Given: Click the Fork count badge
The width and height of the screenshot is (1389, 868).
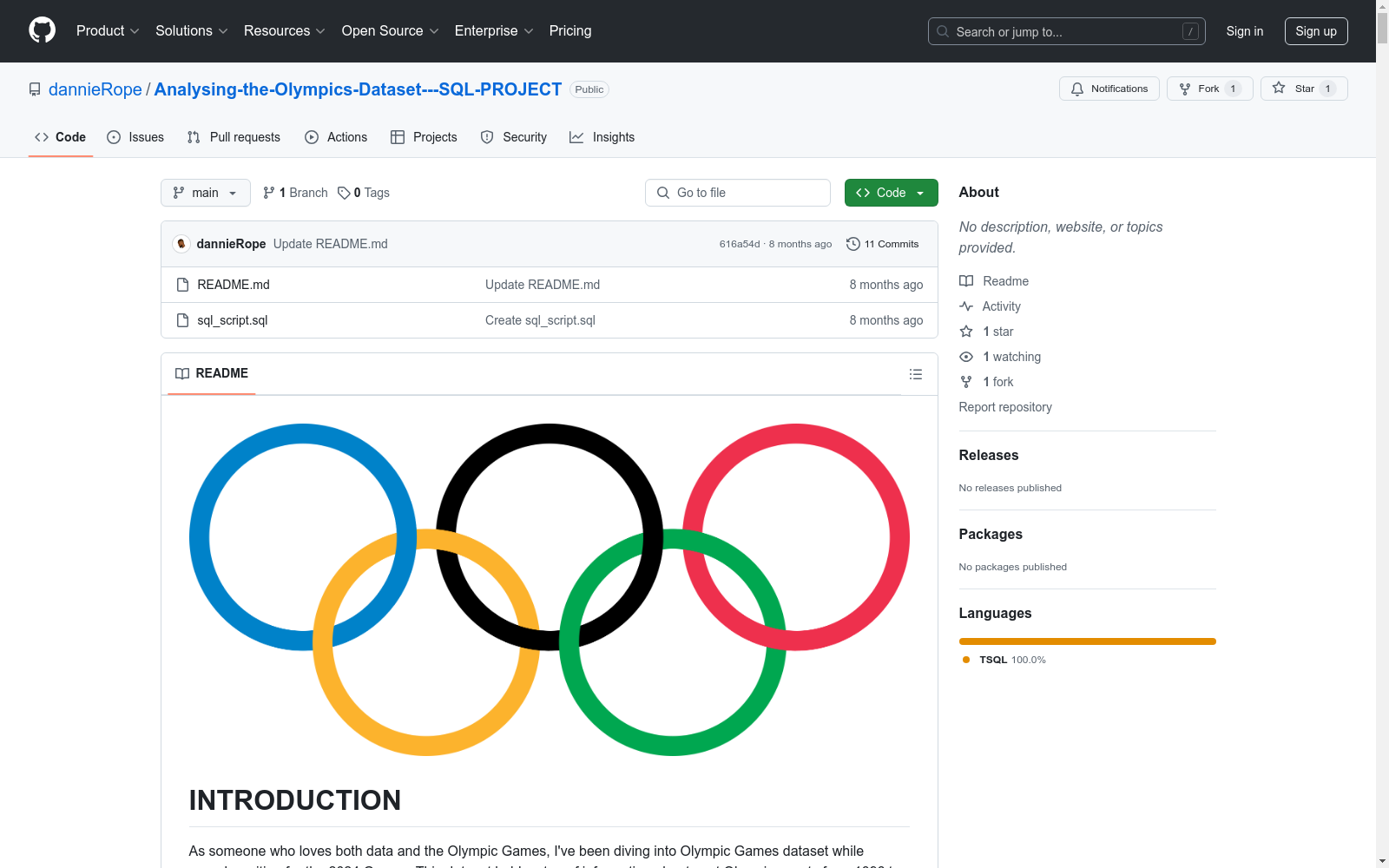Looking at the screenshot, I should tap(1233, 89).
